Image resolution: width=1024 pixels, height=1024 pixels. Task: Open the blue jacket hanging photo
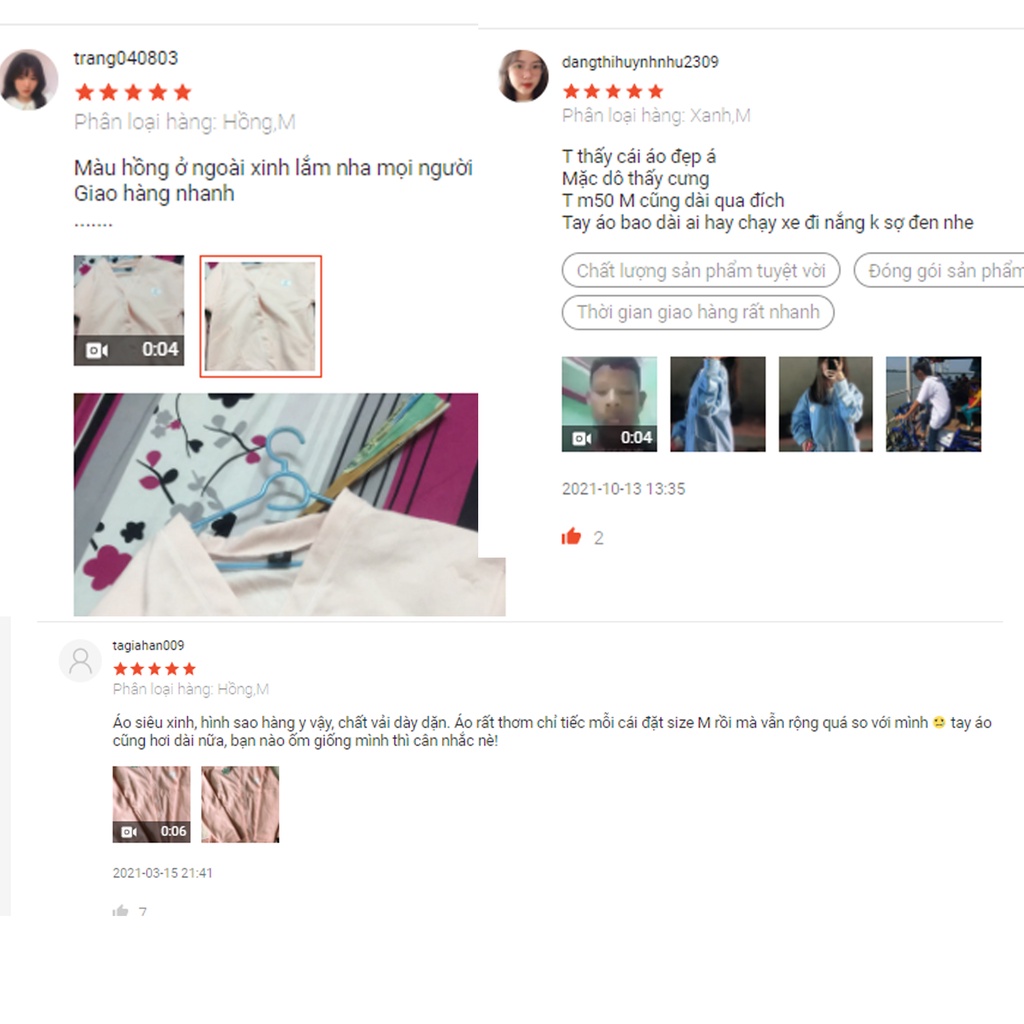[718, 404]
